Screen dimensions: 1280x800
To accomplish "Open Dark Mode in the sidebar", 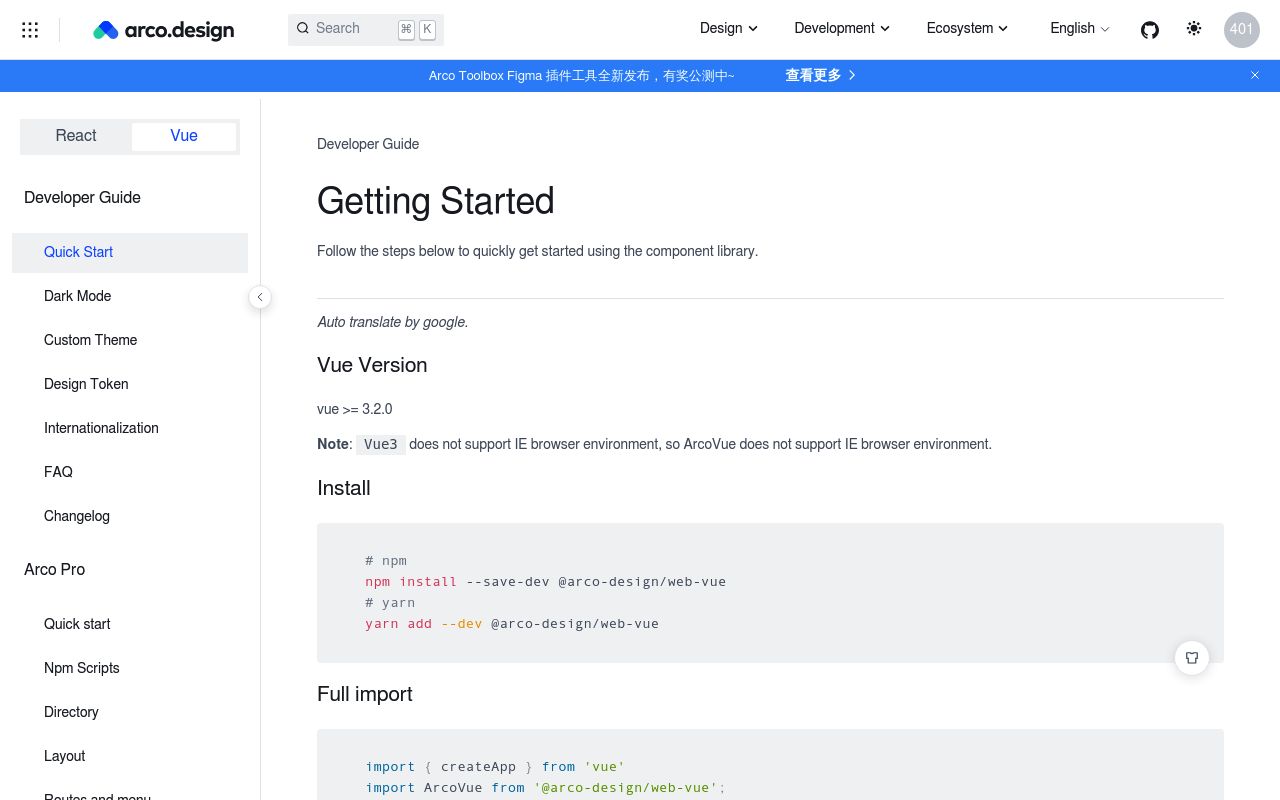I will pyautogui.click(x=78, y=296).
